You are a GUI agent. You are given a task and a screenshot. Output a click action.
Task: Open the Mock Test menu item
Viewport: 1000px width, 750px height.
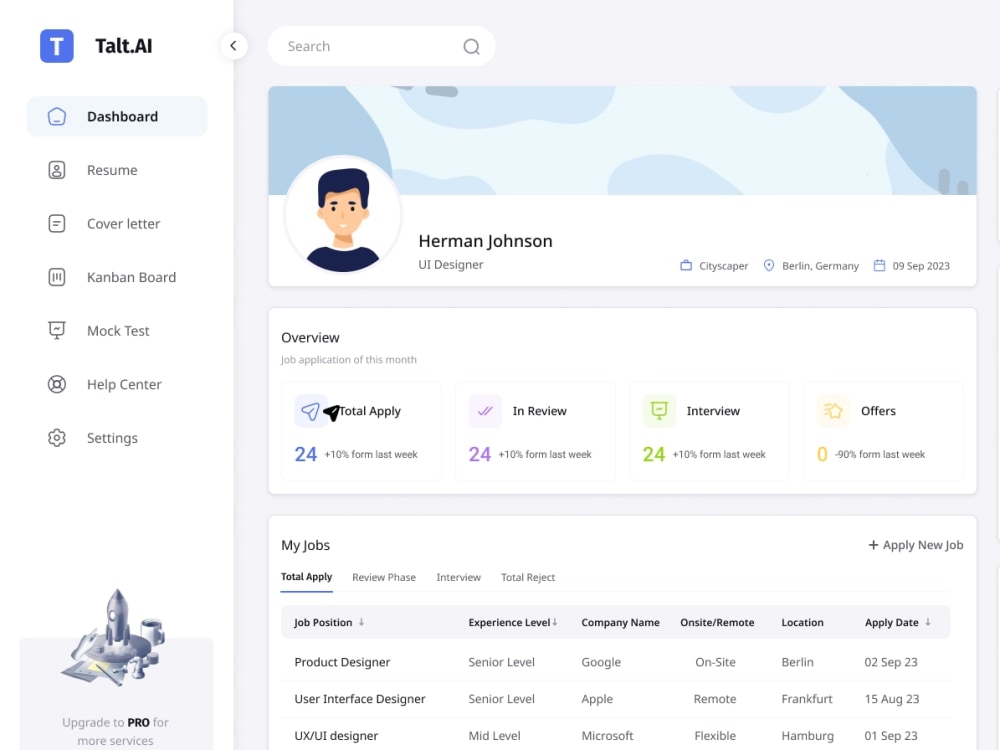click(x=117, y=331)
